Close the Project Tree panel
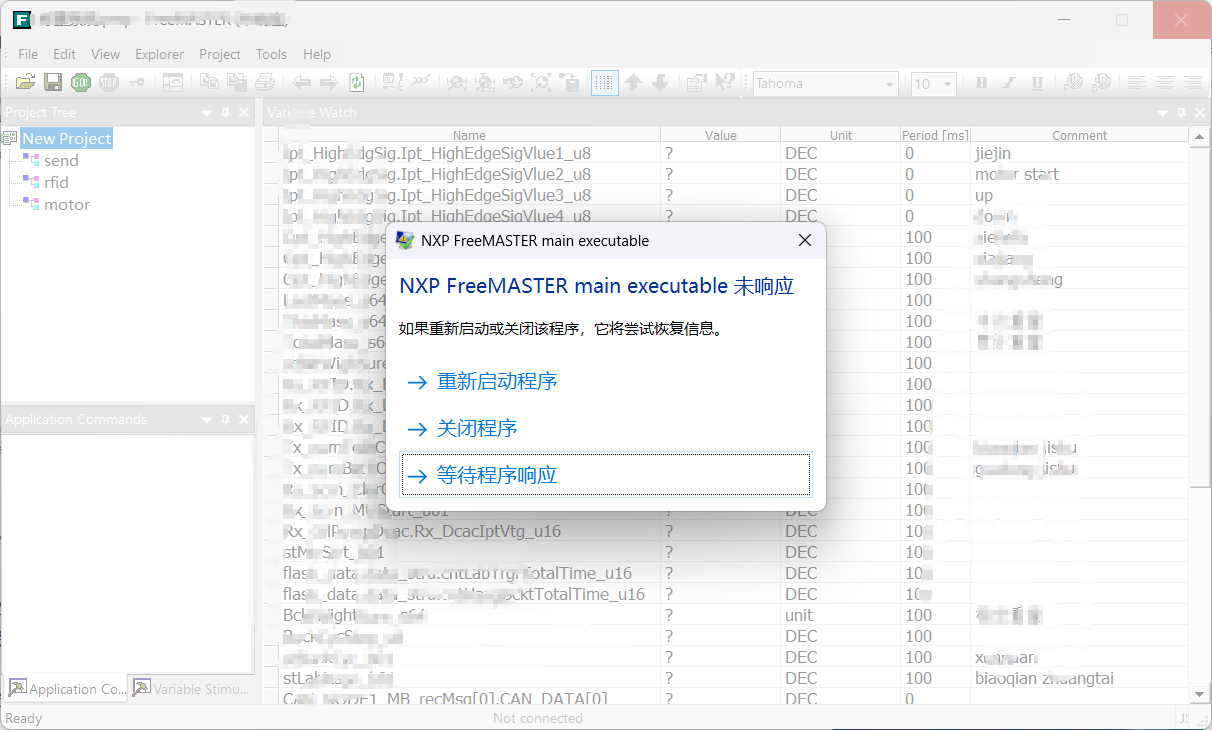This screenshot has width=1212, height=730. (244, 113)
